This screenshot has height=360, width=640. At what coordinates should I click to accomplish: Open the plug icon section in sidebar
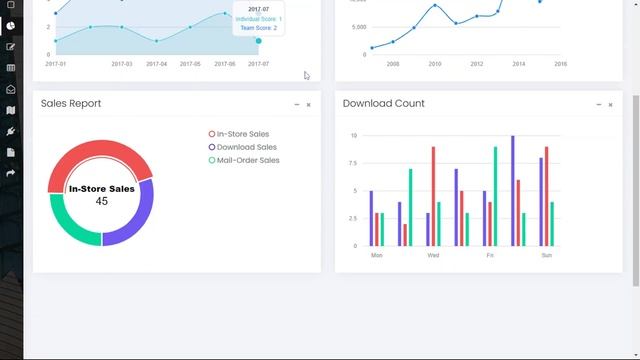click(x=11, y=131)
